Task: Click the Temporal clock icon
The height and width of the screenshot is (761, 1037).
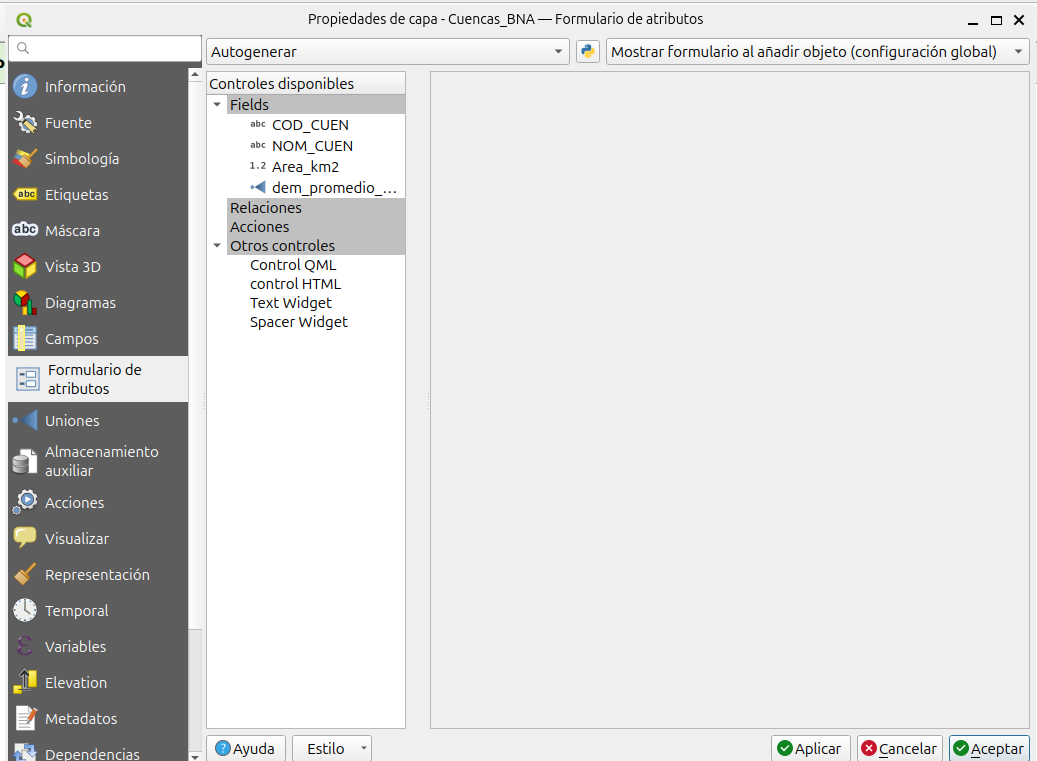Action: point(25,611)
